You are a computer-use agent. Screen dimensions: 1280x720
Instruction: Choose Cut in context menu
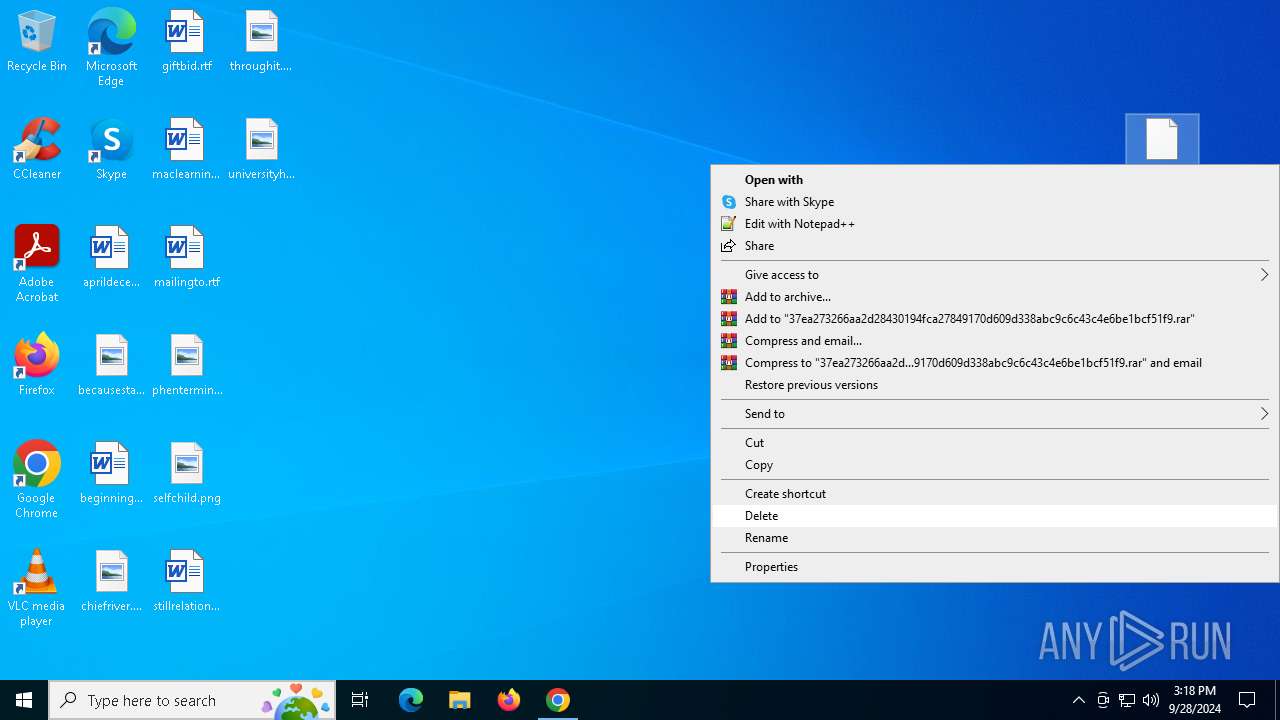[x=995, y=443]
